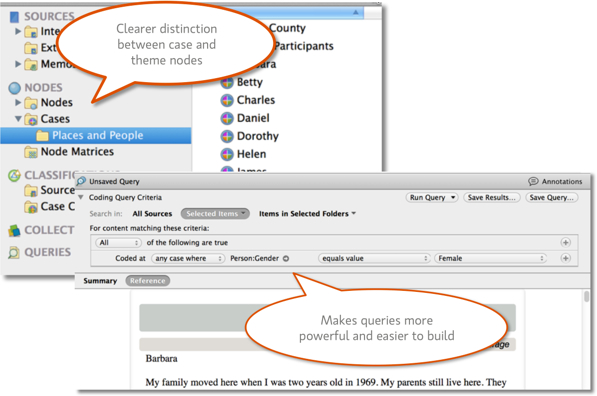Click the Charles case name

point(256,100)
